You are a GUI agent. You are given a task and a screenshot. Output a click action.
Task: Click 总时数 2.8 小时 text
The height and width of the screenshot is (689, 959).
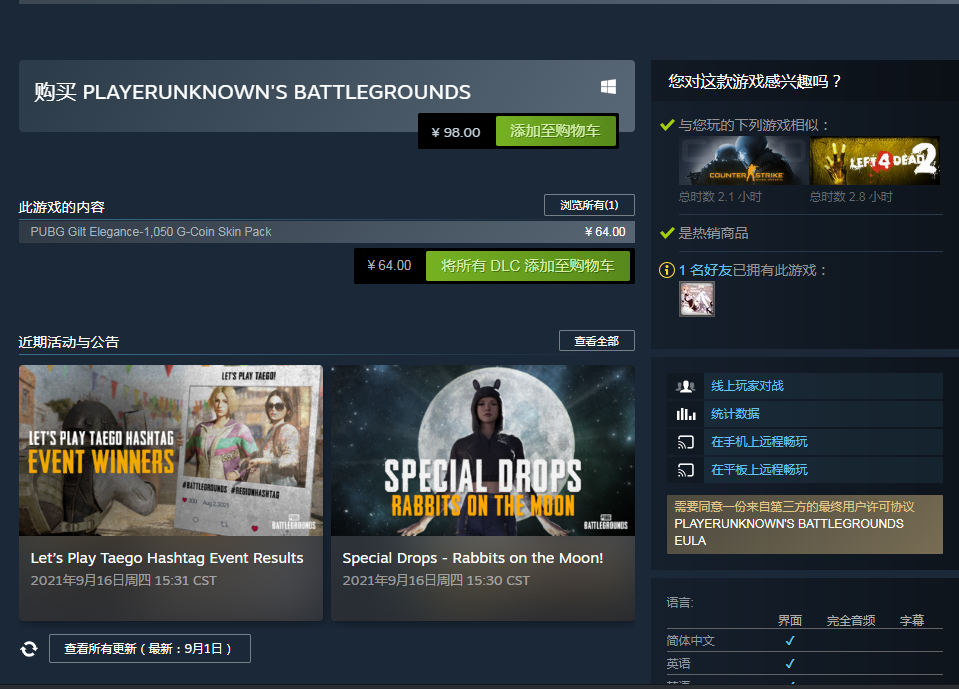851,197
